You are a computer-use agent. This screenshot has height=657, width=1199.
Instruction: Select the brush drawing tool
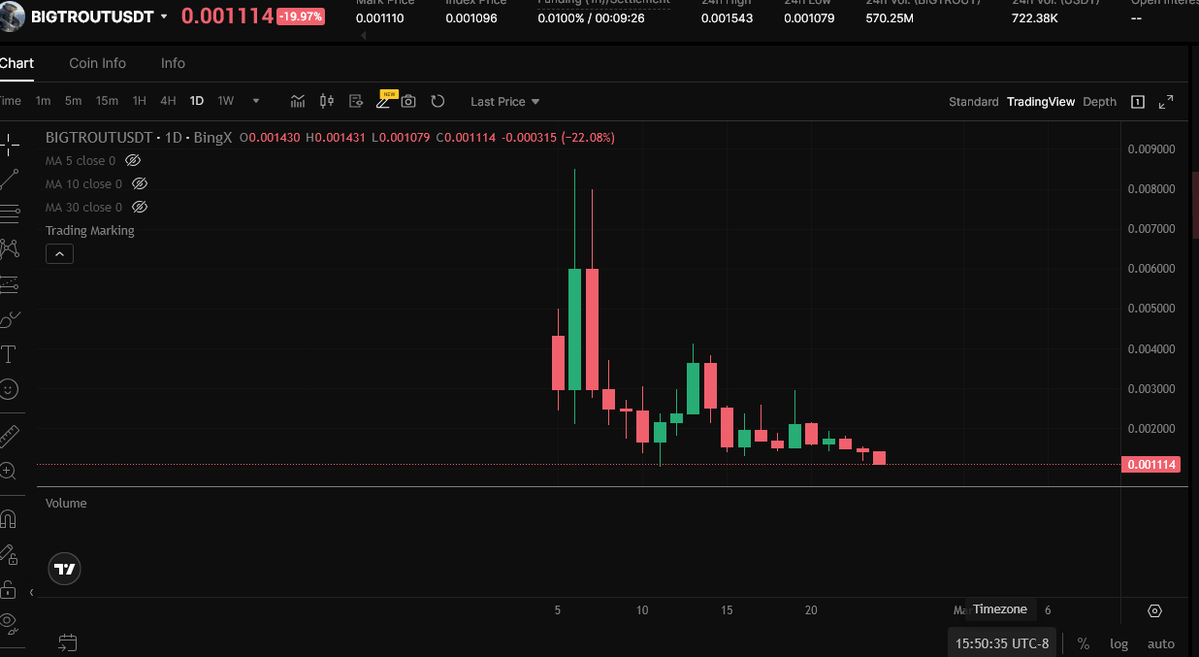pos(9,319)
